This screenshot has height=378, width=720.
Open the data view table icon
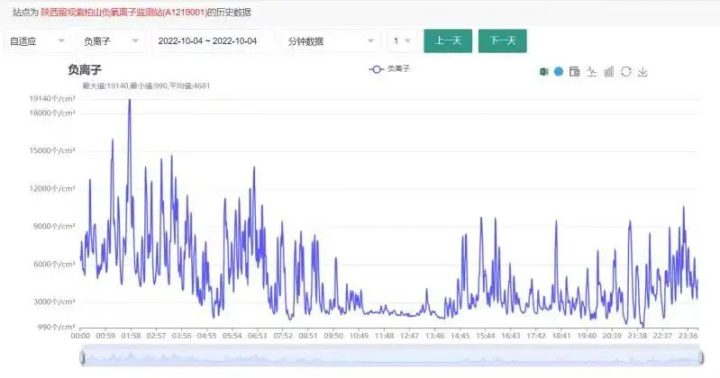574,72
